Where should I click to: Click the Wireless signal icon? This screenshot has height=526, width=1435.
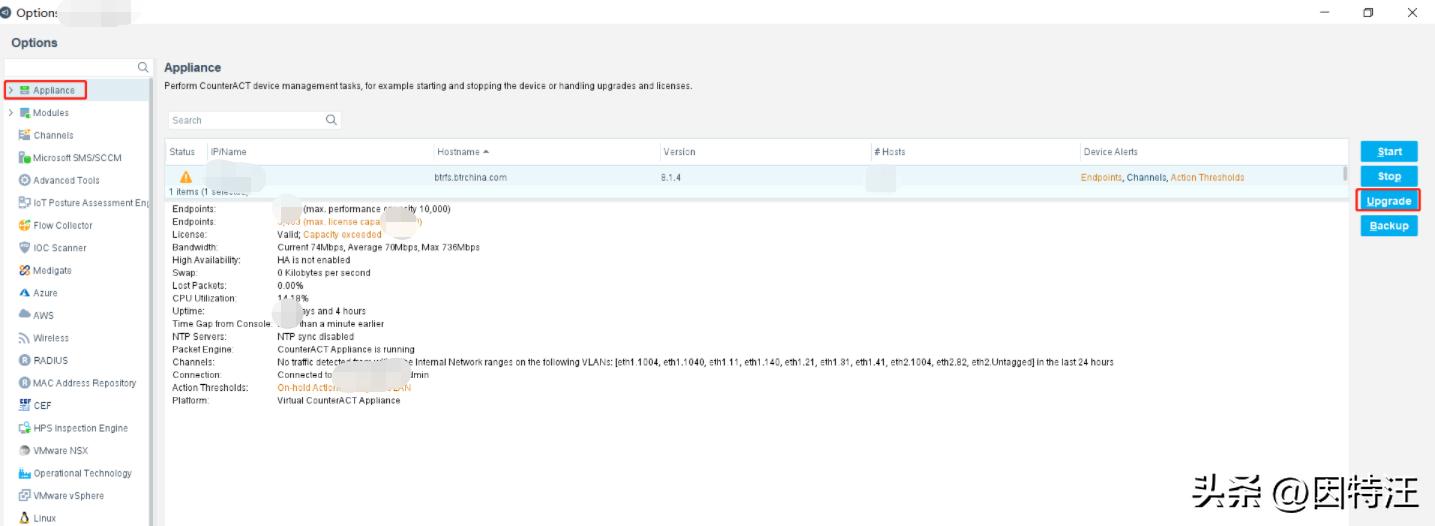coord(25,338)
